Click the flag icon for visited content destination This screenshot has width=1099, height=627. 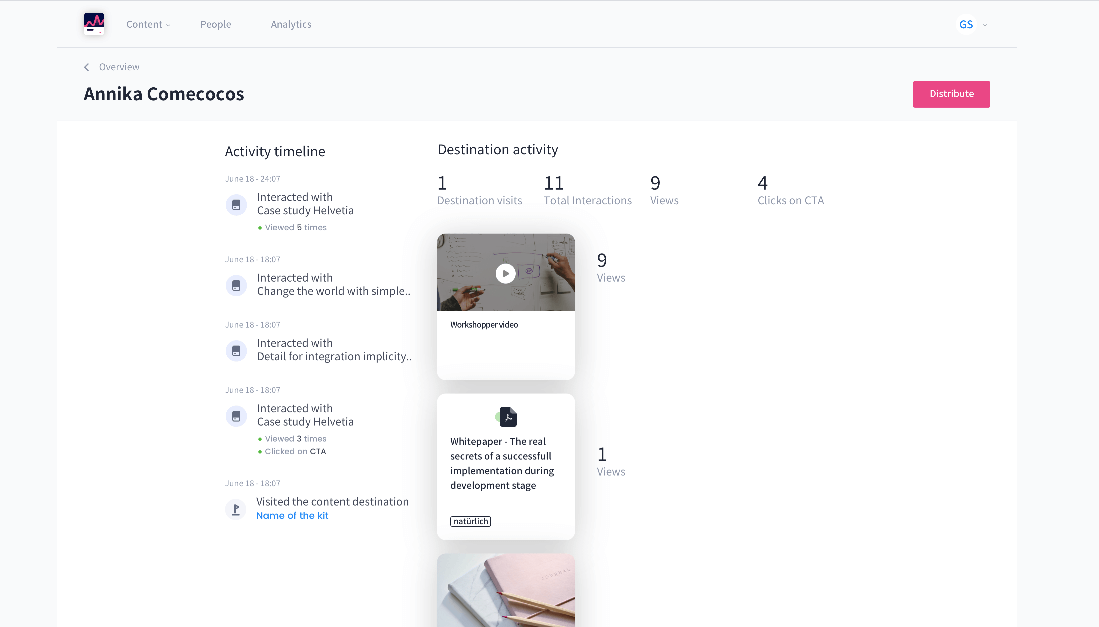point(236,509)
